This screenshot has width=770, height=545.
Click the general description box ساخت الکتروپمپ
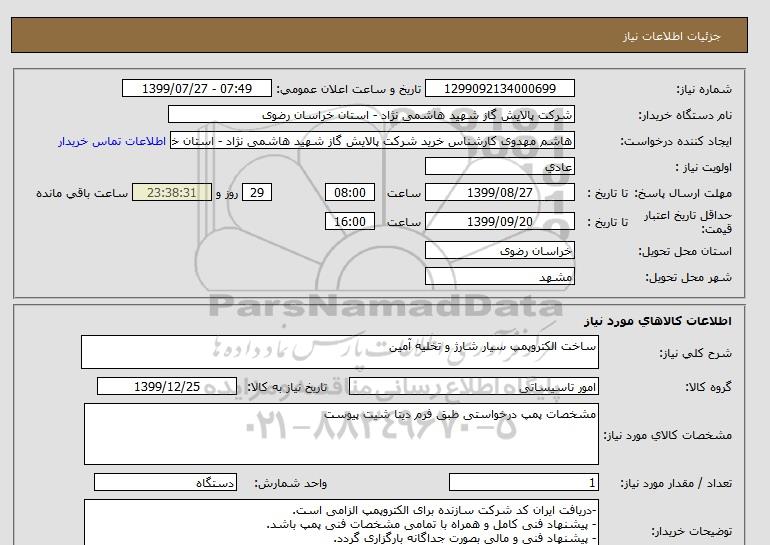(340, 352)
